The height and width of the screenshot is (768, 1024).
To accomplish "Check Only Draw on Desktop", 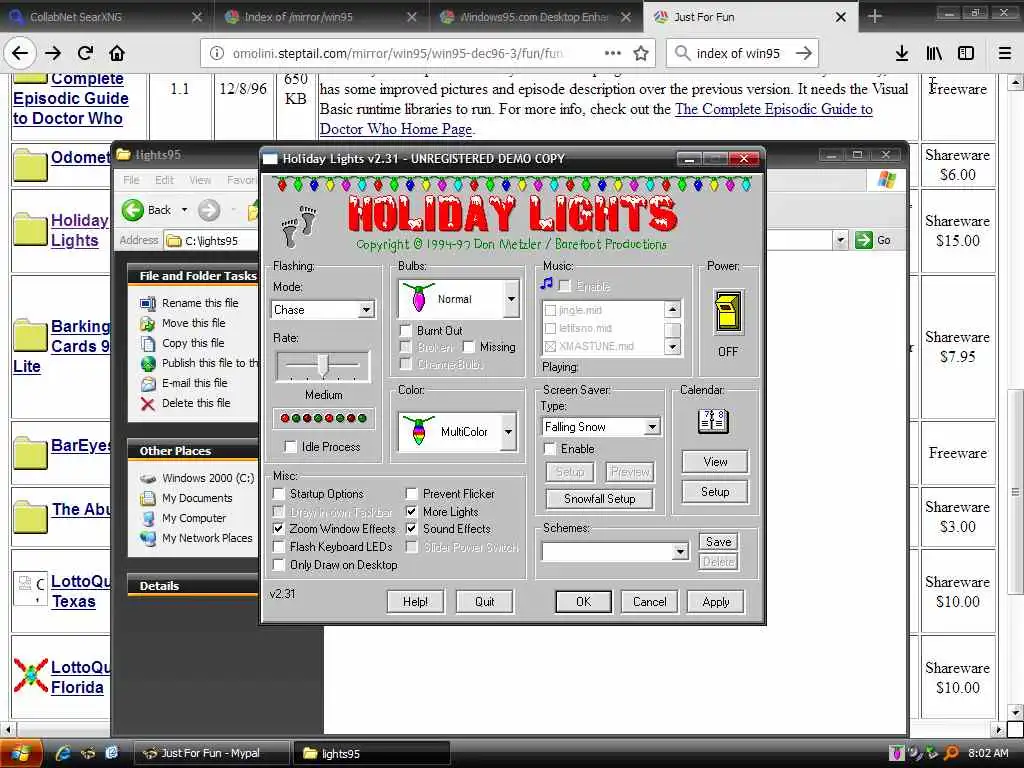I will pyautogui.click(x=279, y=565).
